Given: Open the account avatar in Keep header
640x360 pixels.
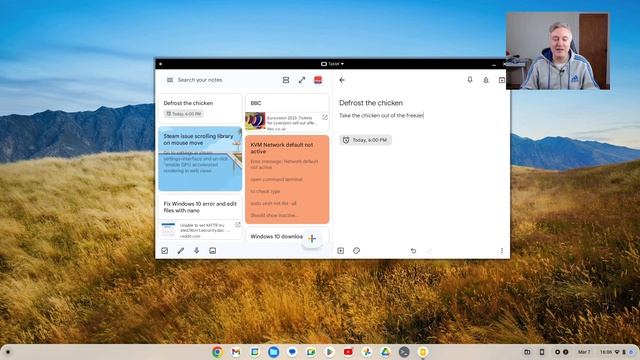Looking at the screenshot, I should 318,80.
